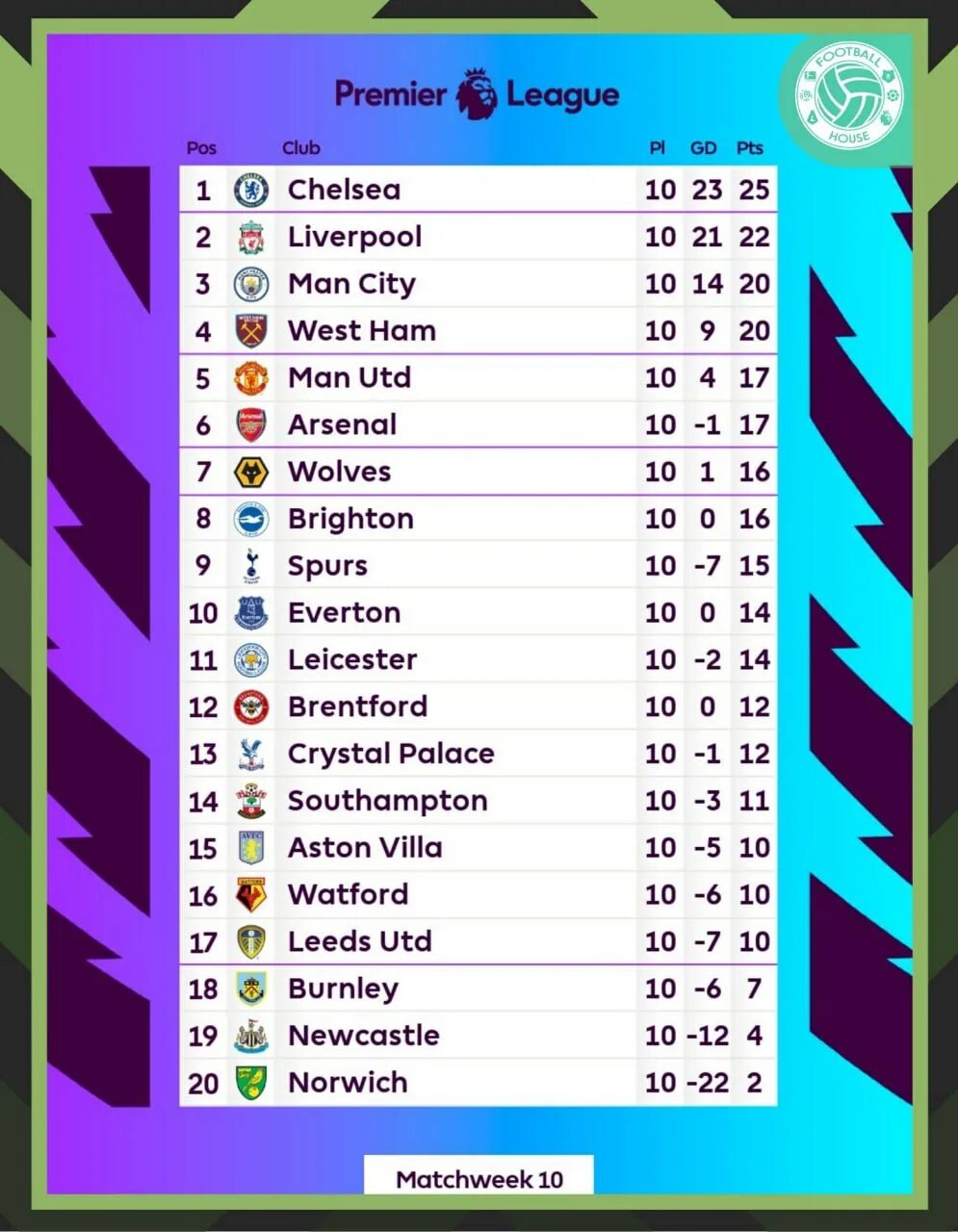Click the Crystal Palace team name
The height and width of the screenshot is (1232, 958).
[391, 754]
